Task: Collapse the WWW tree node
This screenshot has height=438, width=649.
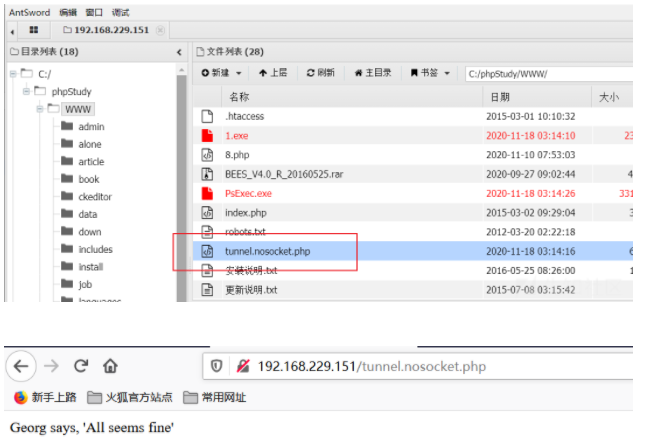Action: coord(40,109)
